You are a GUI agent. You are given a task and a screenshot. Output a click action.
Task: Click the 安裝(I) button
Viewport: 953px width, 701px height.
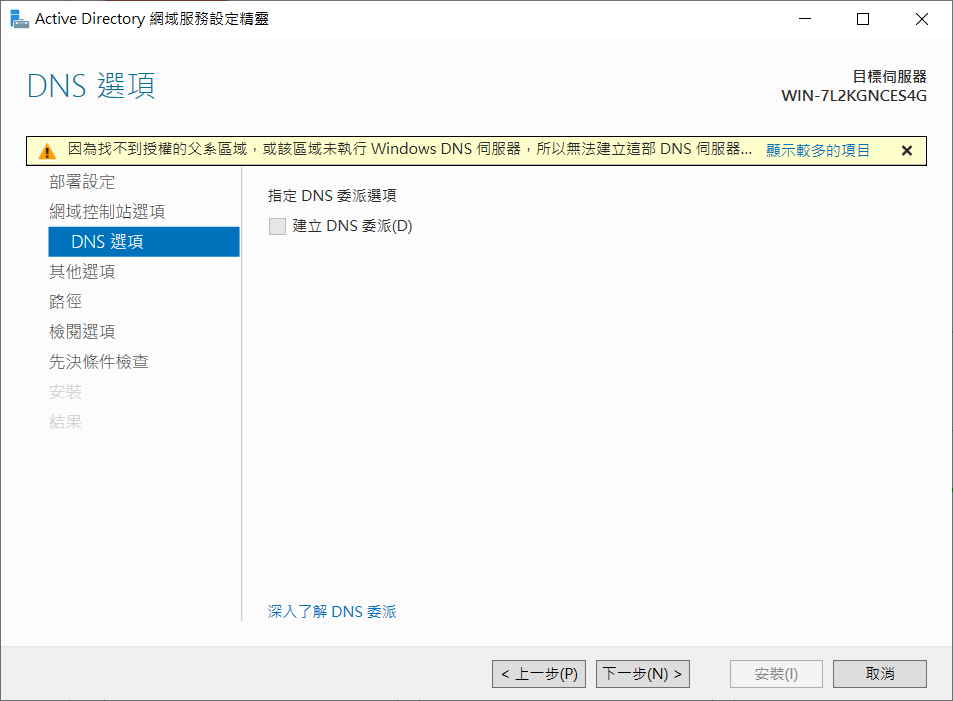pyautogui.click(x=776, y=674)
